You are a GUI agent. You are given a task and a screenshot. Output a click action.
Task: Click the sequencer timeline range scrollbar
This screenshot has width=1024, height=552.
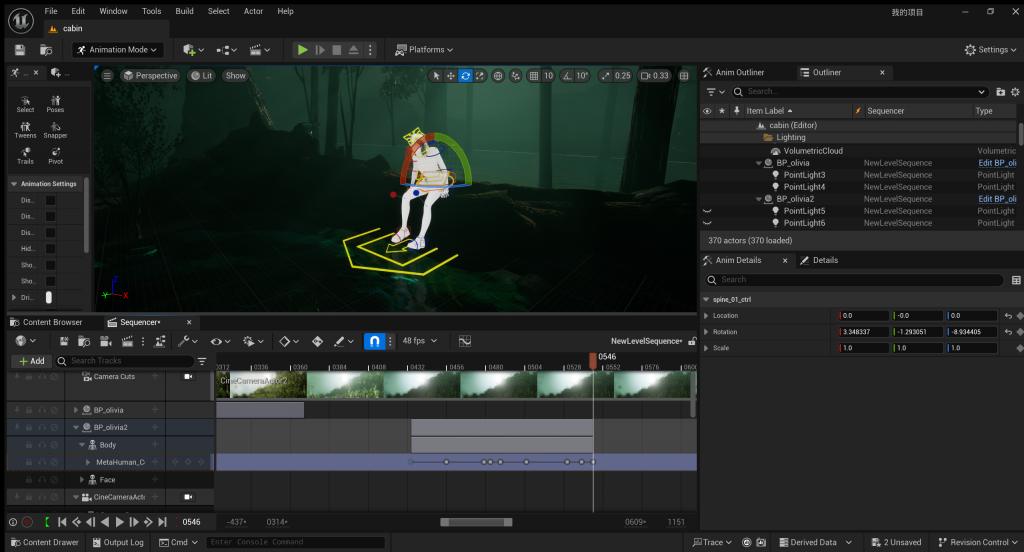476,522
